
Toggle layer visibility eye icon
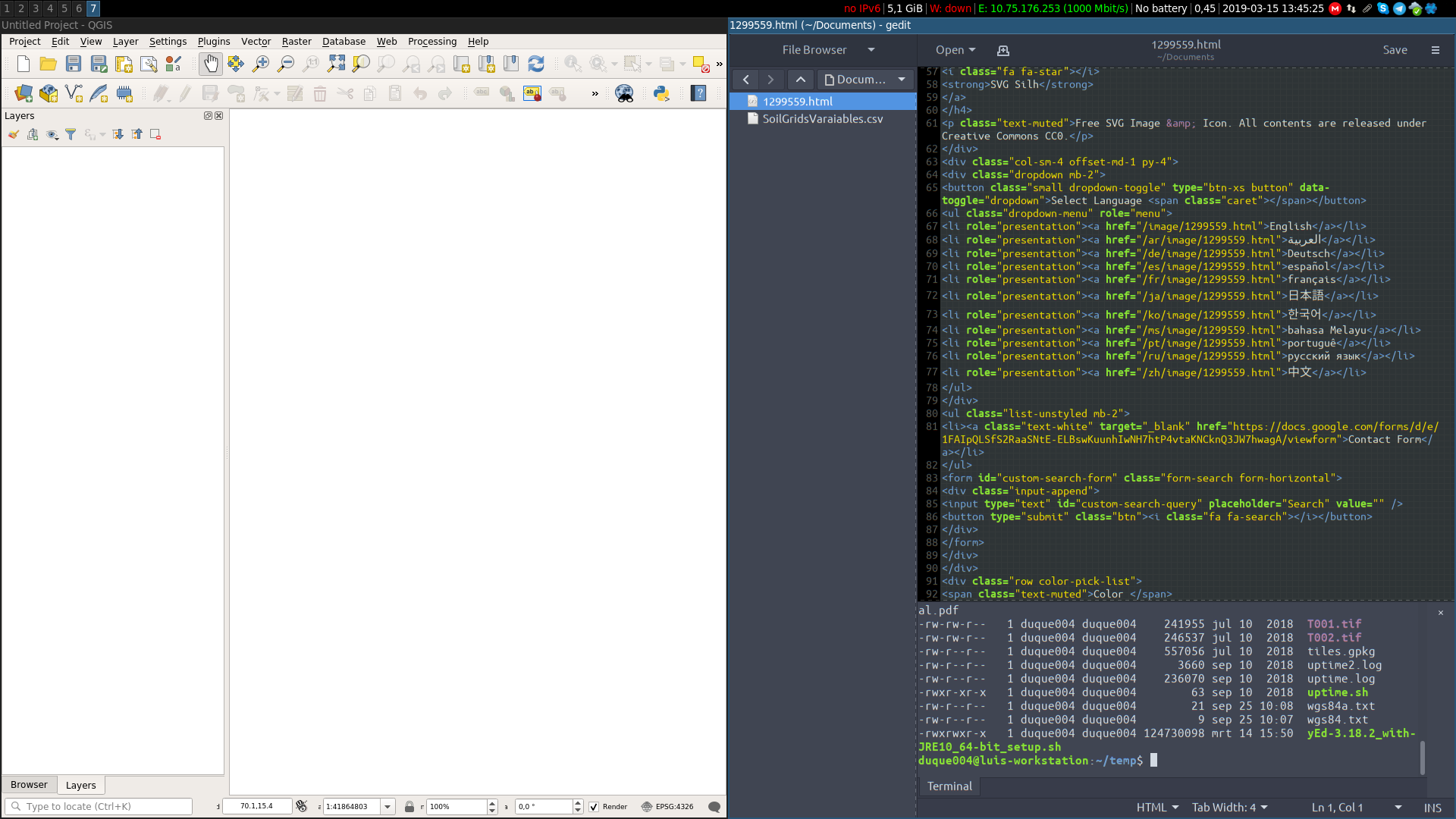tap(51, 134)
